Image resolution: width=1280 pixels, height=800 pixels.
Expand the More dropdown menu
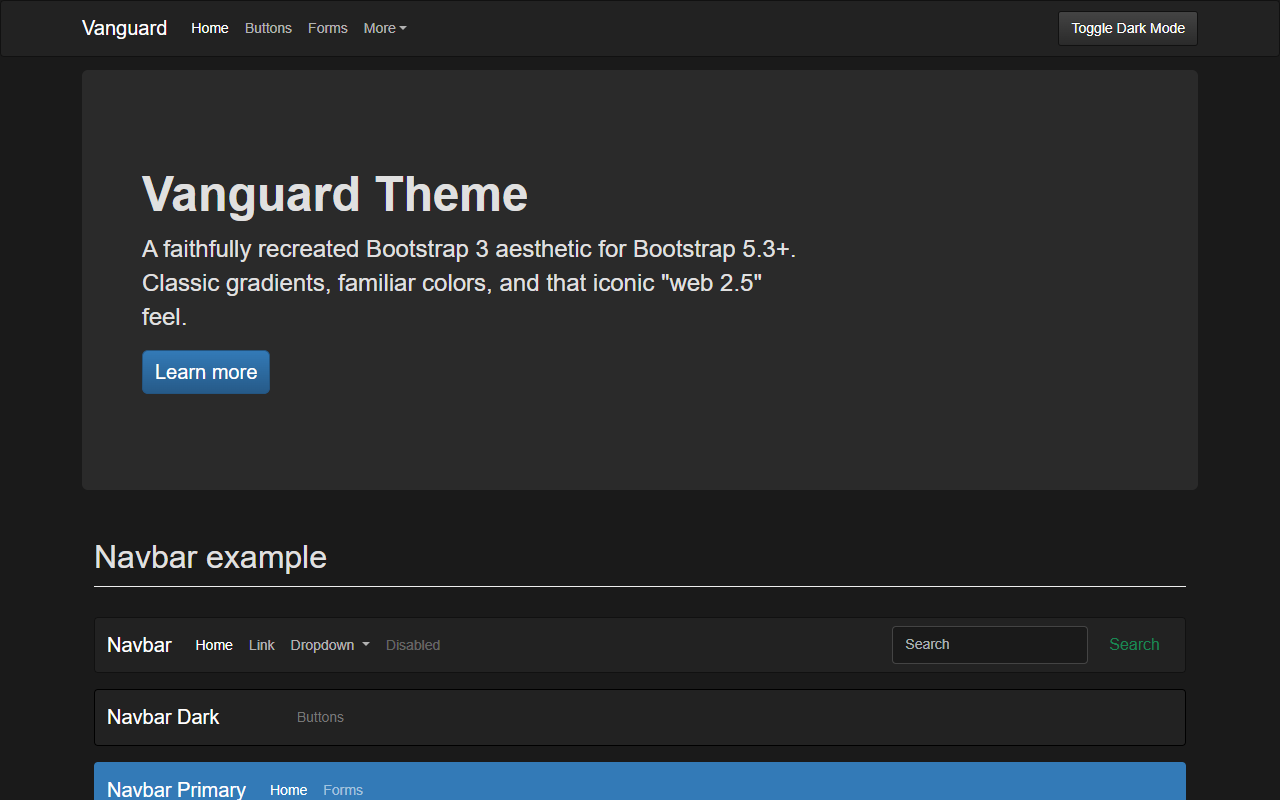(x=385, y=28)
